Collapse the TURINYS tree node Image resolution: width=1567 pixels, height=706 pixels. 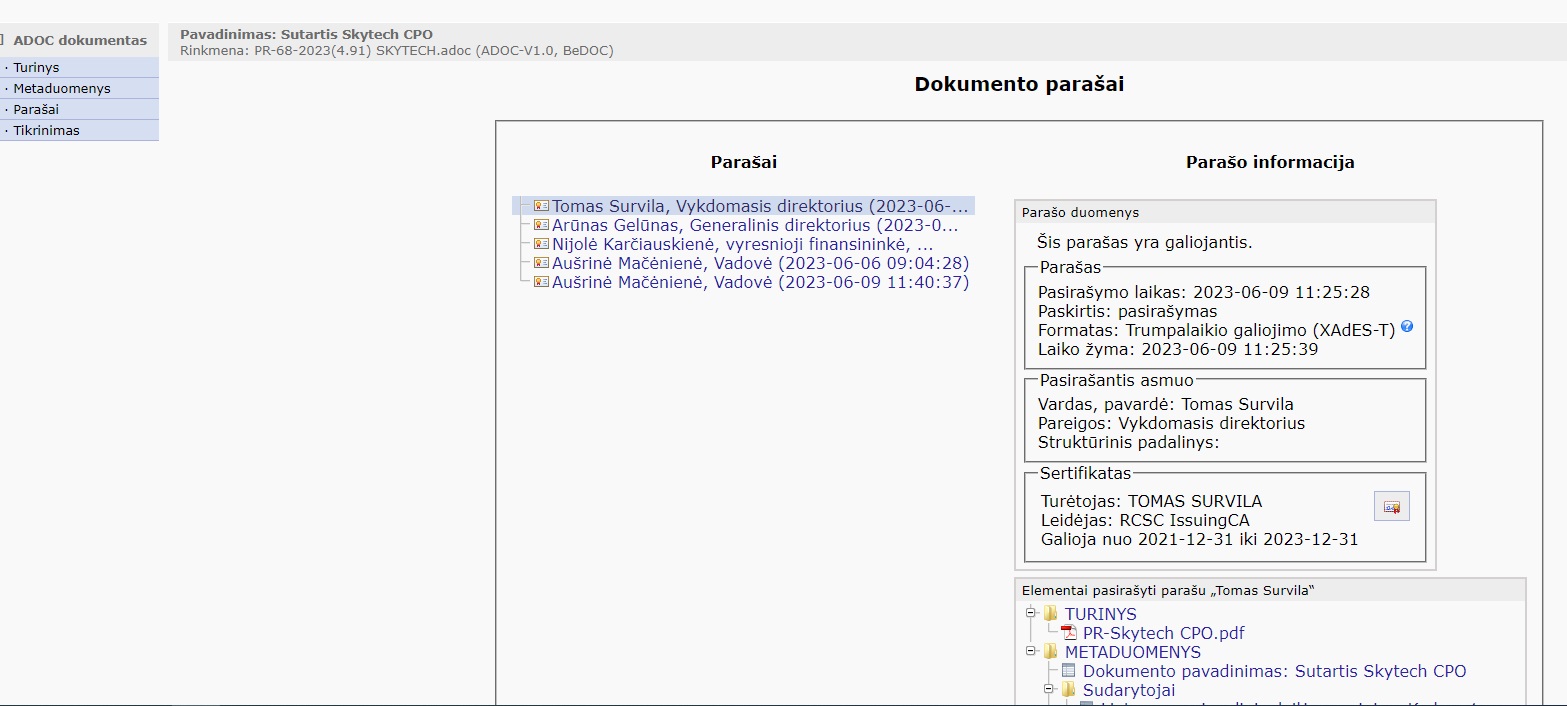[x=1031, y=612]
